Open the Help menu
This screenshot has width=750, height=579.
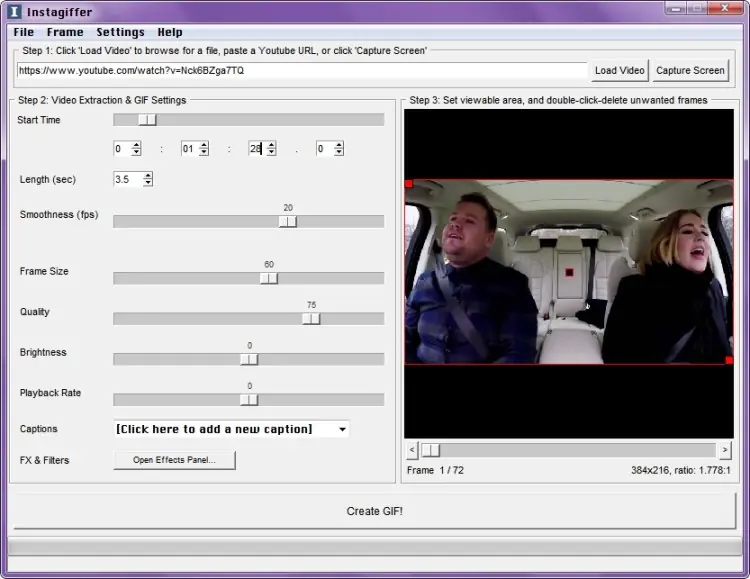(x=170, y=32)
